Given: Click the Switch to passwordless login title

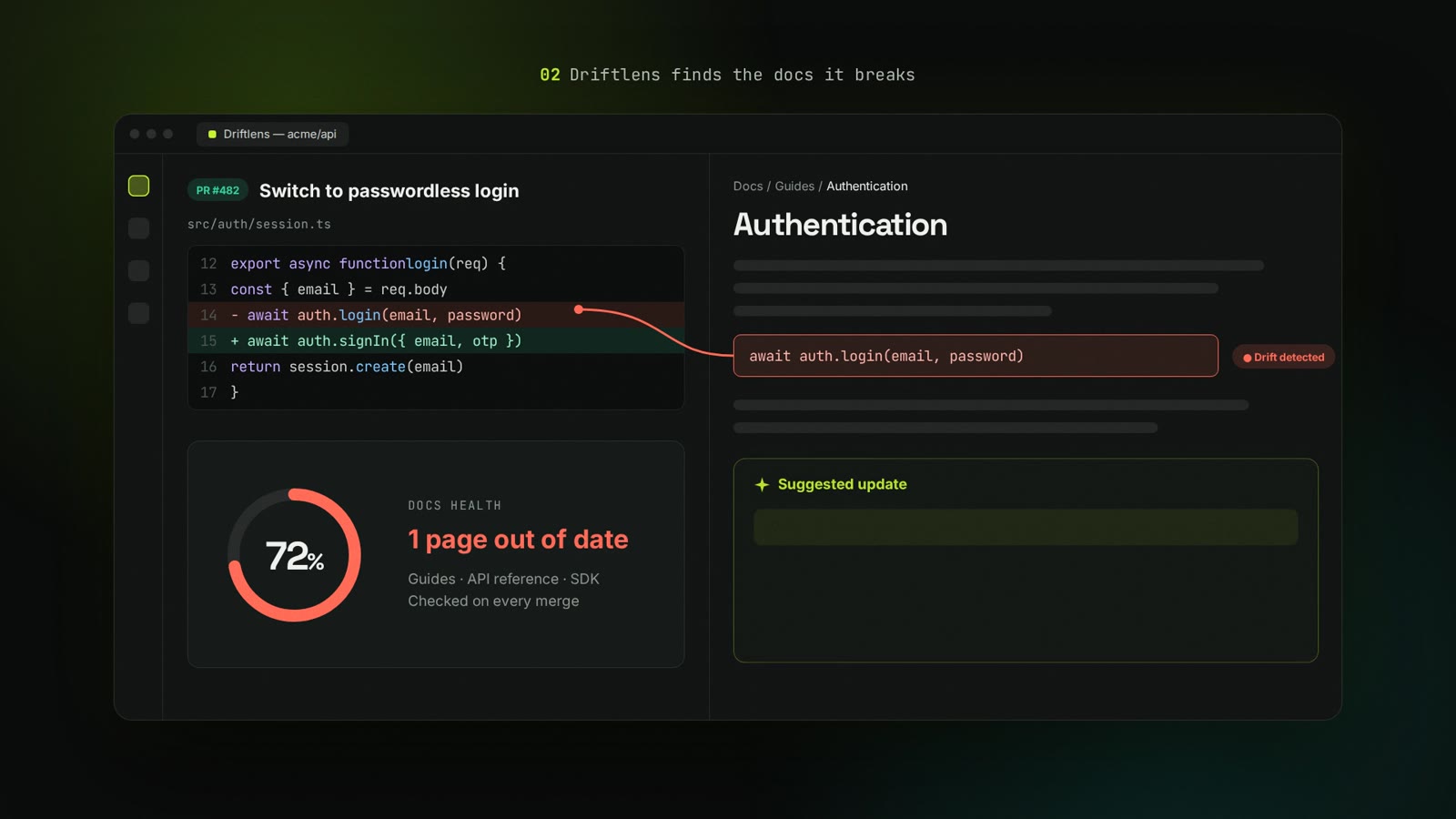Looking at the screenshot, I should point(389,191).
